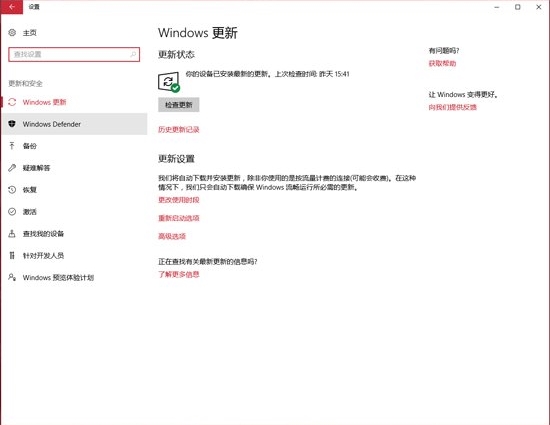The height and width of the screenshot is (425, 550).
Task: Click the Home gear icon
Action: (12, 33)
